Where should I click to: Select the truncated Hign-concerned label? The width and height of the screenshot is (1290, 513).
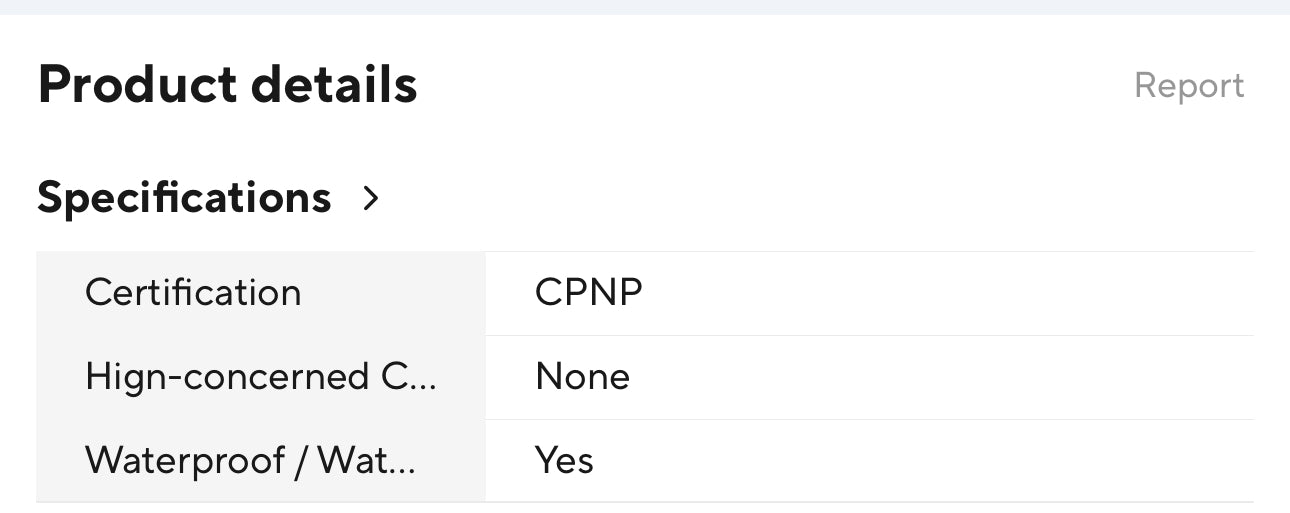(x=260, y=377)
